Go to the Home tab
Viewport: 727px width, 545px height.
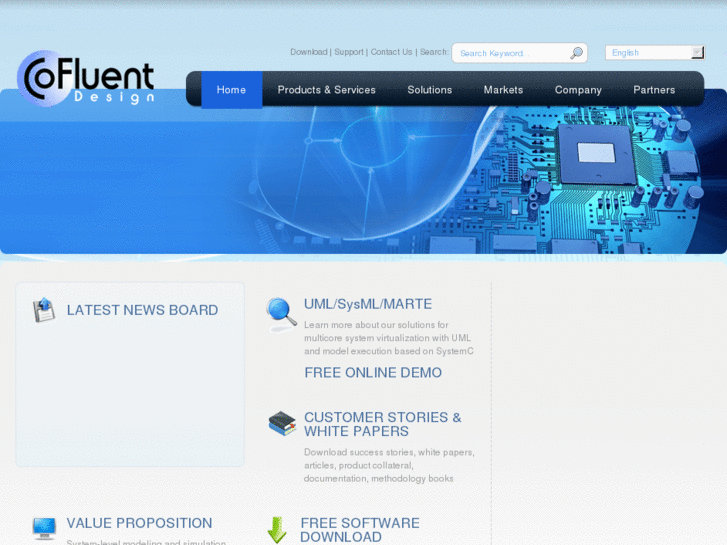(231, 90)
